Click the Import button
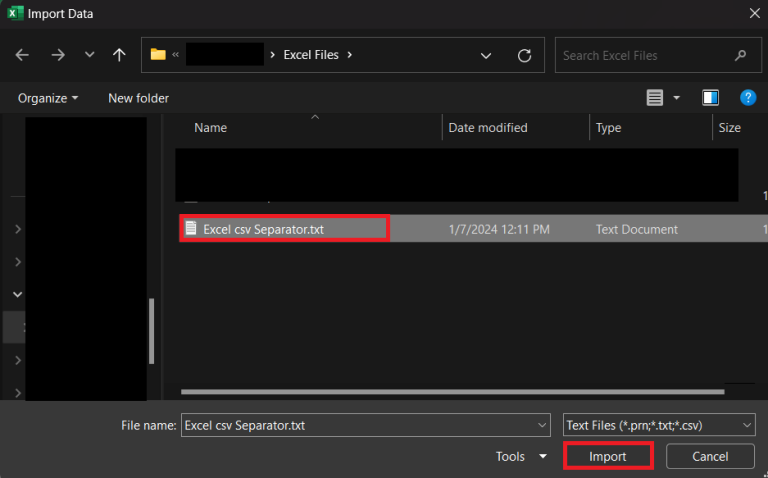The image size is (768, 478). 608,457
